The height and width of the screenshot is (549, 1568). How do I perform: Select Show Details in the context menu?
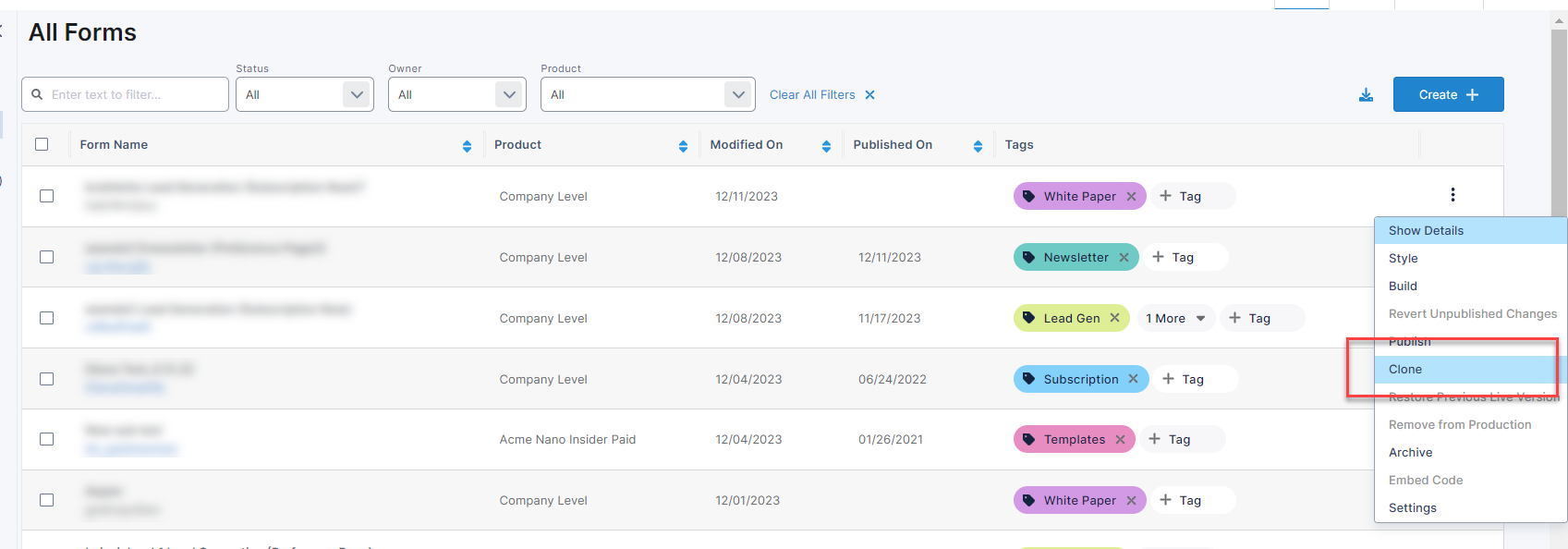1426,231
